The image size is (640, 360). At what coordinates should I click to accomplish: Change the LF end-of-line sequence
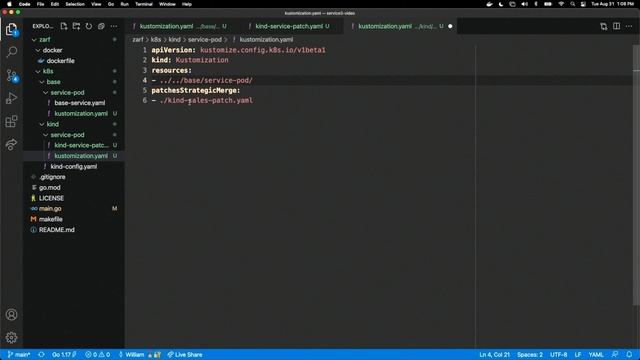click(x=578, y=354)
